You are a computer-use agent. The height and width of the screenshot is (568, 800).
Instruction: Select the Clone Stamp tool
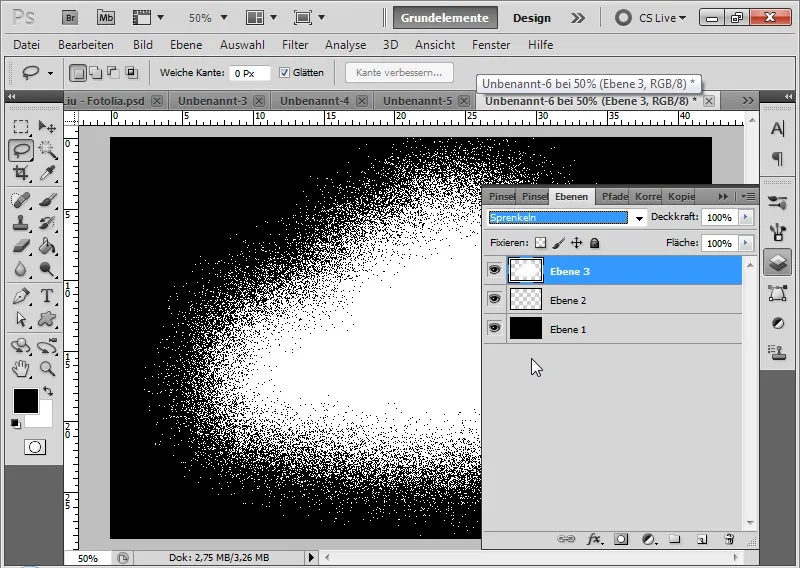[x=21, y=223]
